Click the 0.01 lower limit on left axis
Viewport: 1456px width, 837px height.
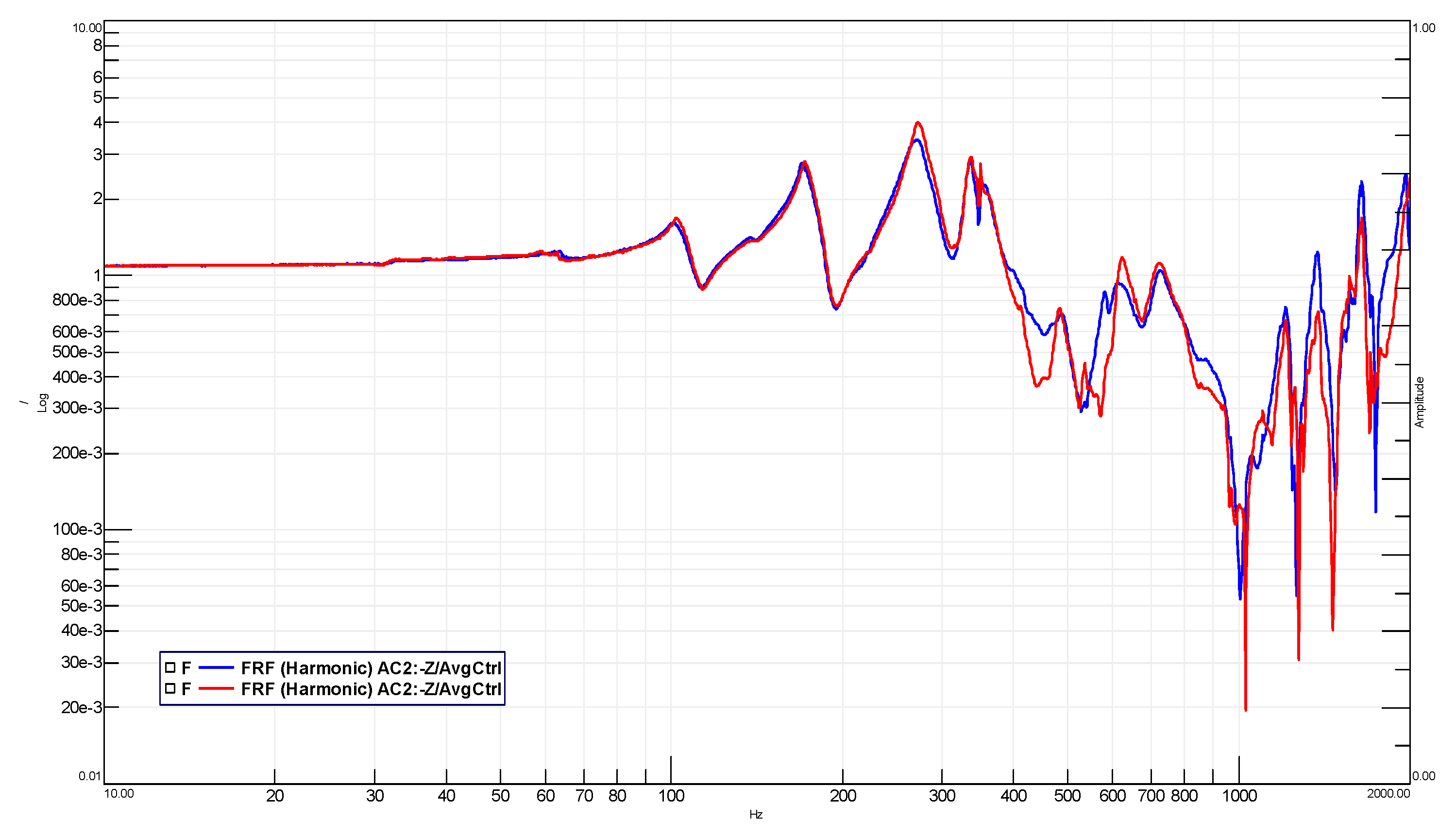pyautogui.click(x=90, y=776)
